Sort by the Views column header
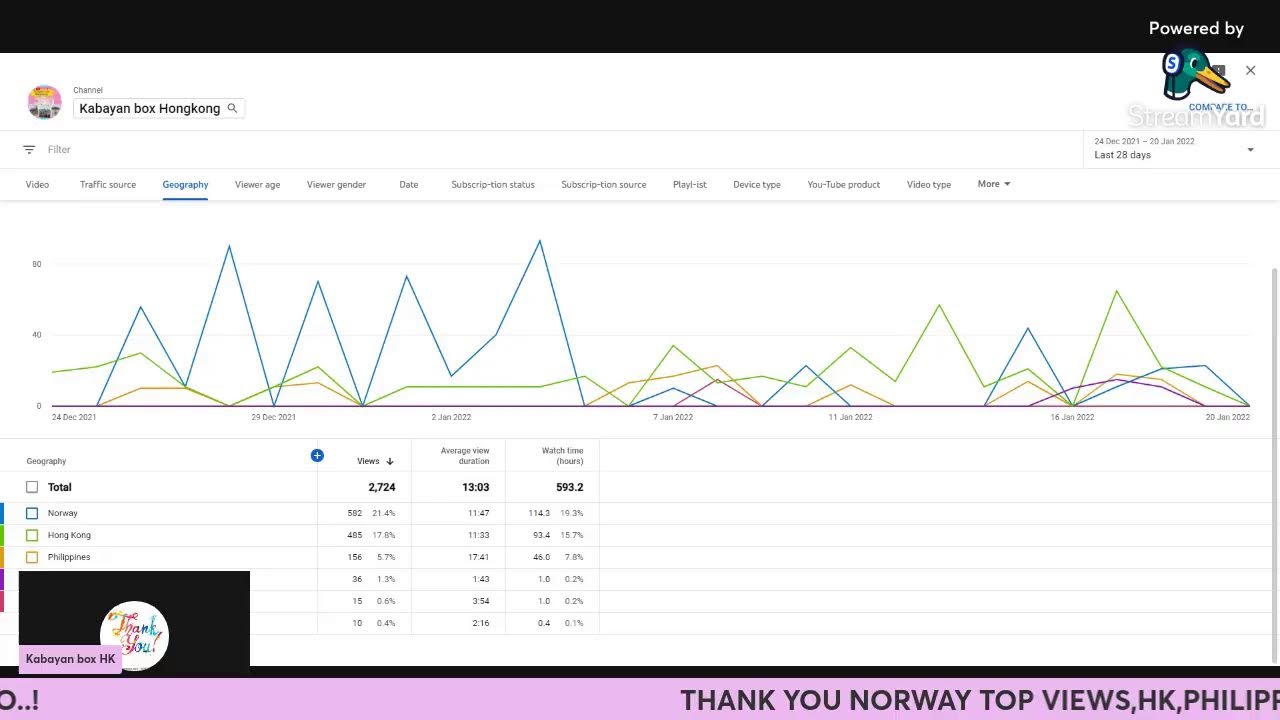Screen dimensions: 1280x720 click(x=368, y=462)
